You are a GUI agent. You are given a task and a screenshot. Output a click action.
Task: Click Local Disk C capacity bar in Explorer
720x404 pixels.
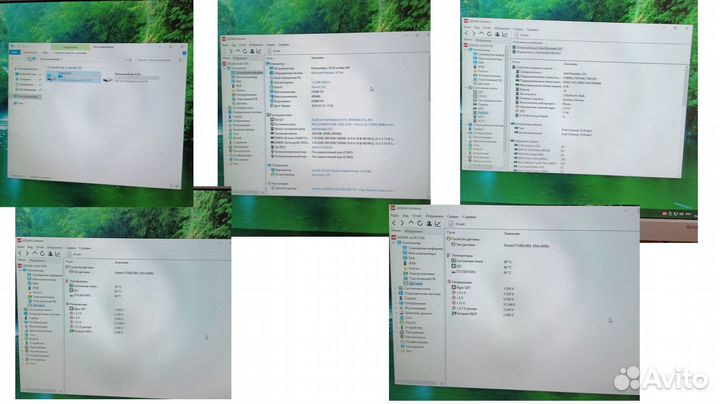click(x=75, y=78)
